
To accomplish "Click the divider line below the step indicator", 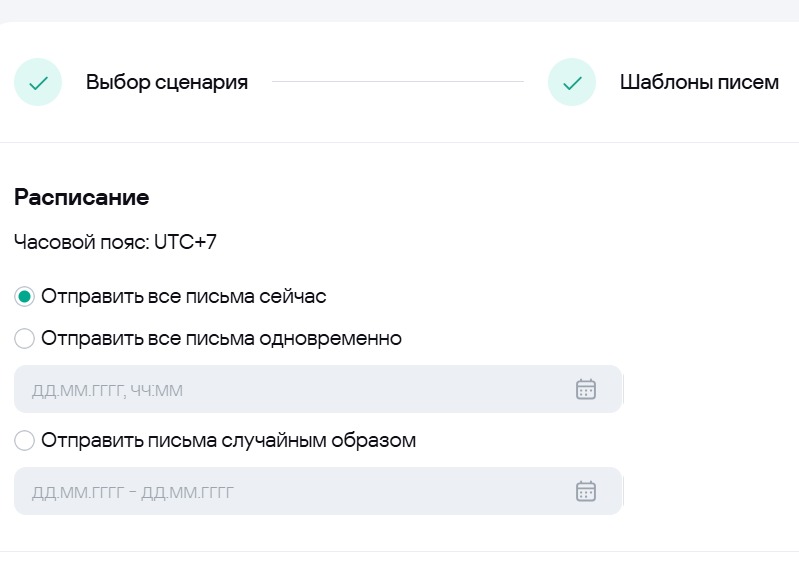I will pos(400,143).
